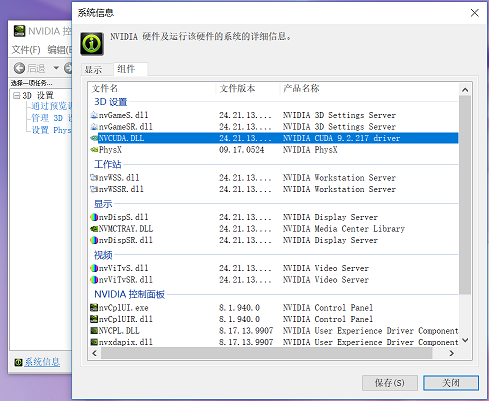This screenshot has height=401, width=489.
Task: Click the NVCPL.DLL file icon
Action: click(94, 331)
